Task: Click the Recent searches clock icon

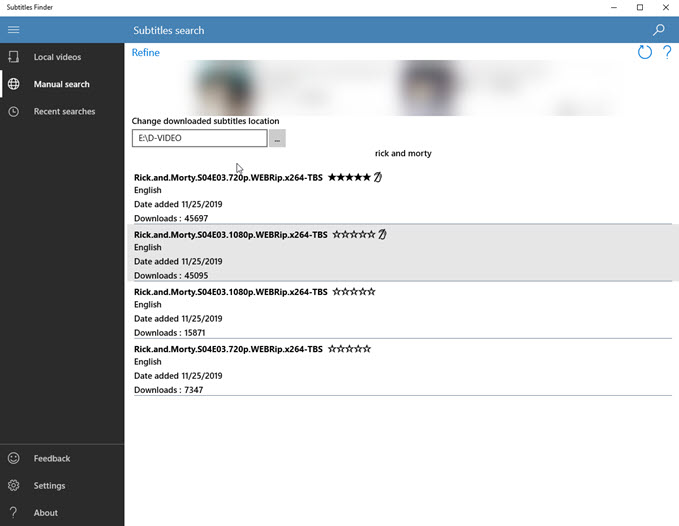Action: (x=13, y=111)
